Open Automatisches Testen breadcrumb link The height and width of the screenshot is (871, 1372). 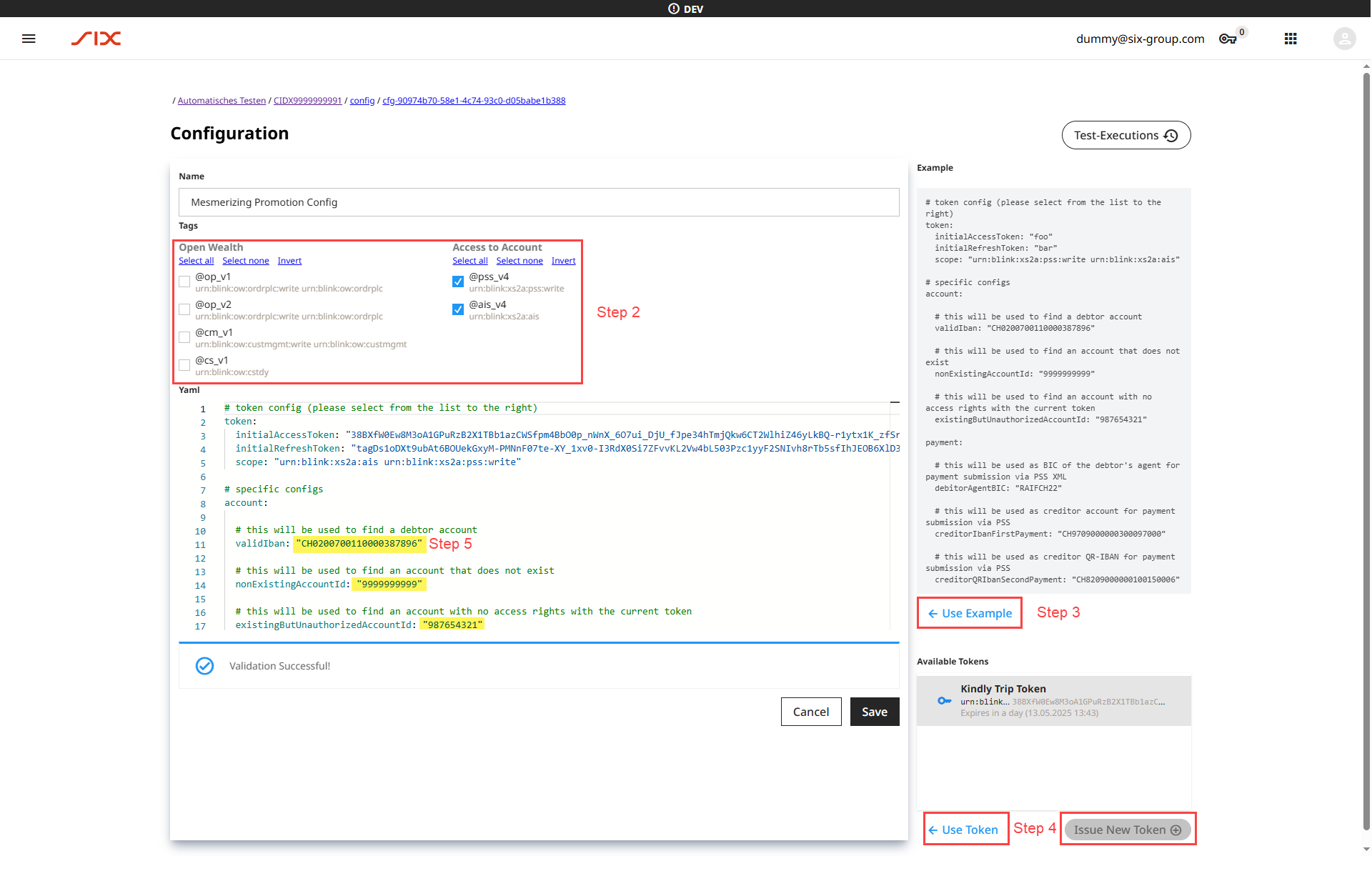pyautogui.click(x=222, y=101)
